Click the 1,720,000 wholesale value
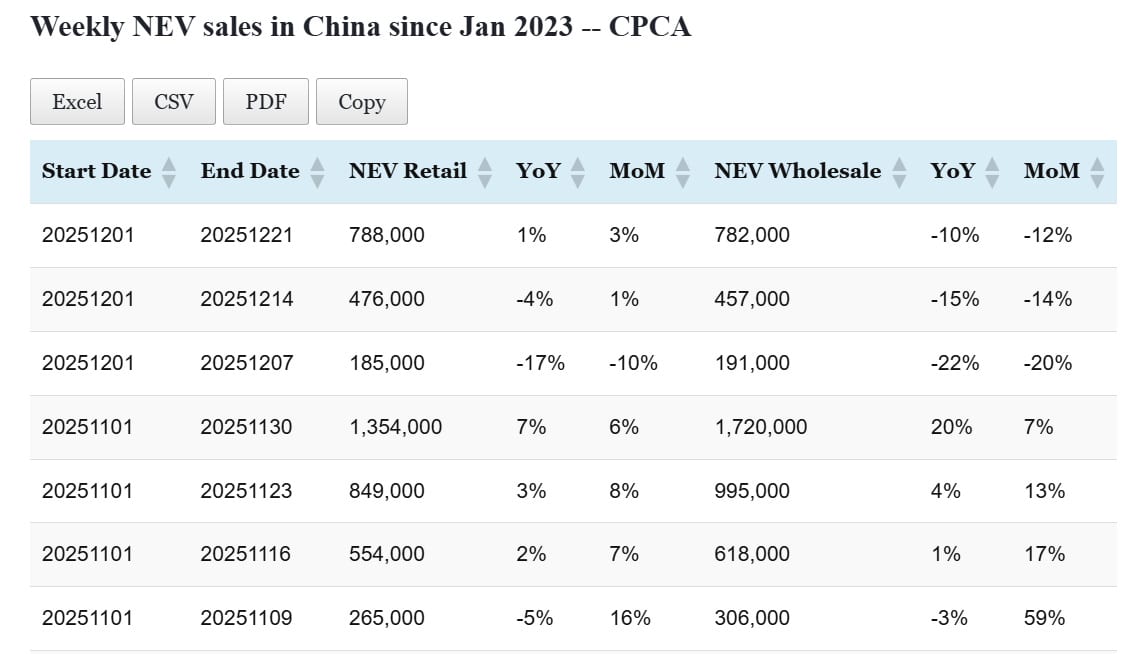This screenshot has width=1131, height=654. point(760,427)
